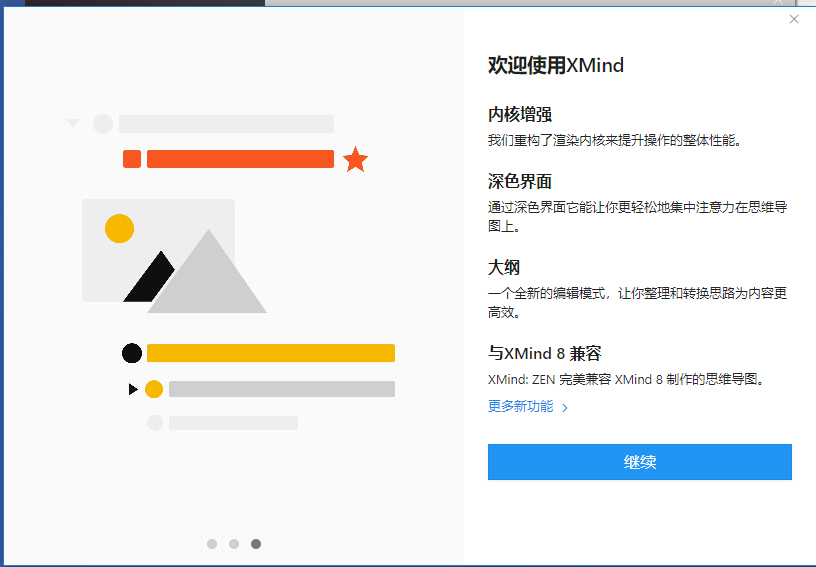The height and width of the screenshot is (567, 816).
Task: Click the text XMind: ZEN 完美兼容 XMind 8
Action: click(x=575, y=379)
